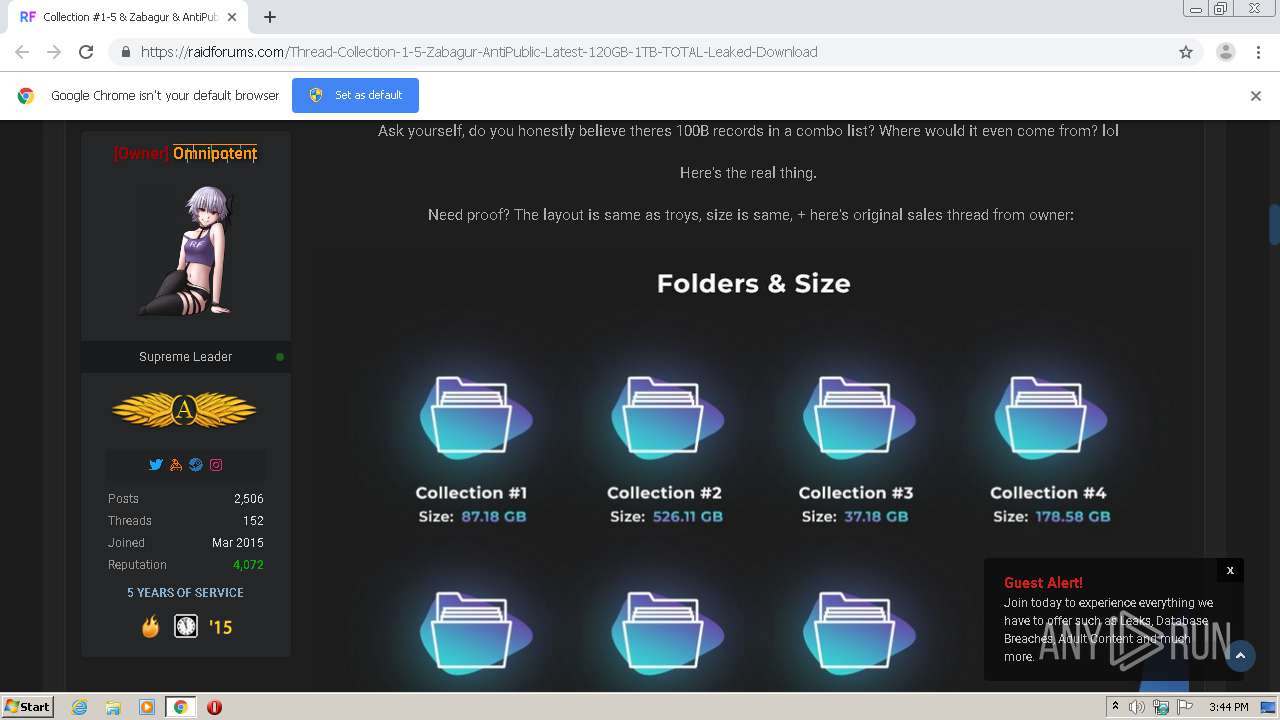Click the Collection #1 folder icon

[474, 418]
